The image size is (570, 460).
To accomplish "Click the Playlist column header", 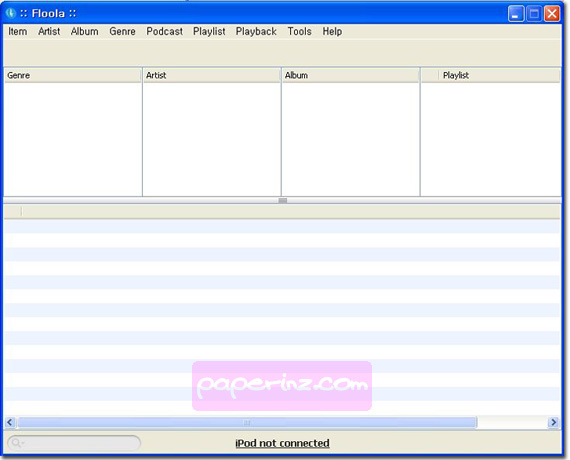I will coord(490,75).
